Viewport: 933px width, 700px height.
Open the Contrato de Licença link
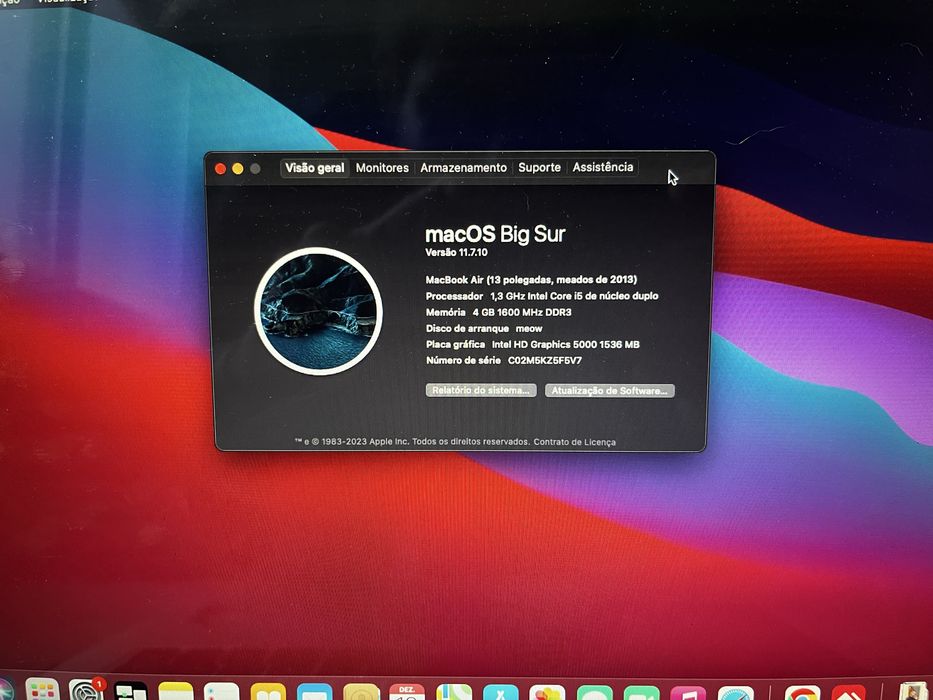574,442
